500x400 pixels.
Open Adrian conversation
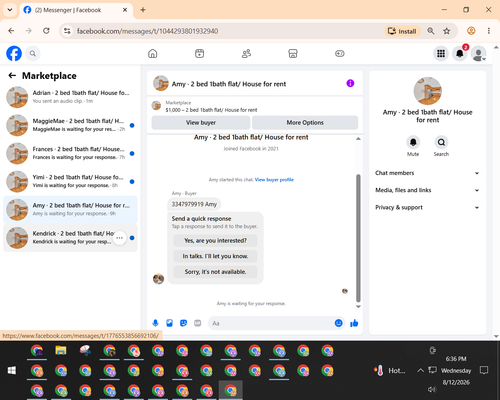(70, 97)
